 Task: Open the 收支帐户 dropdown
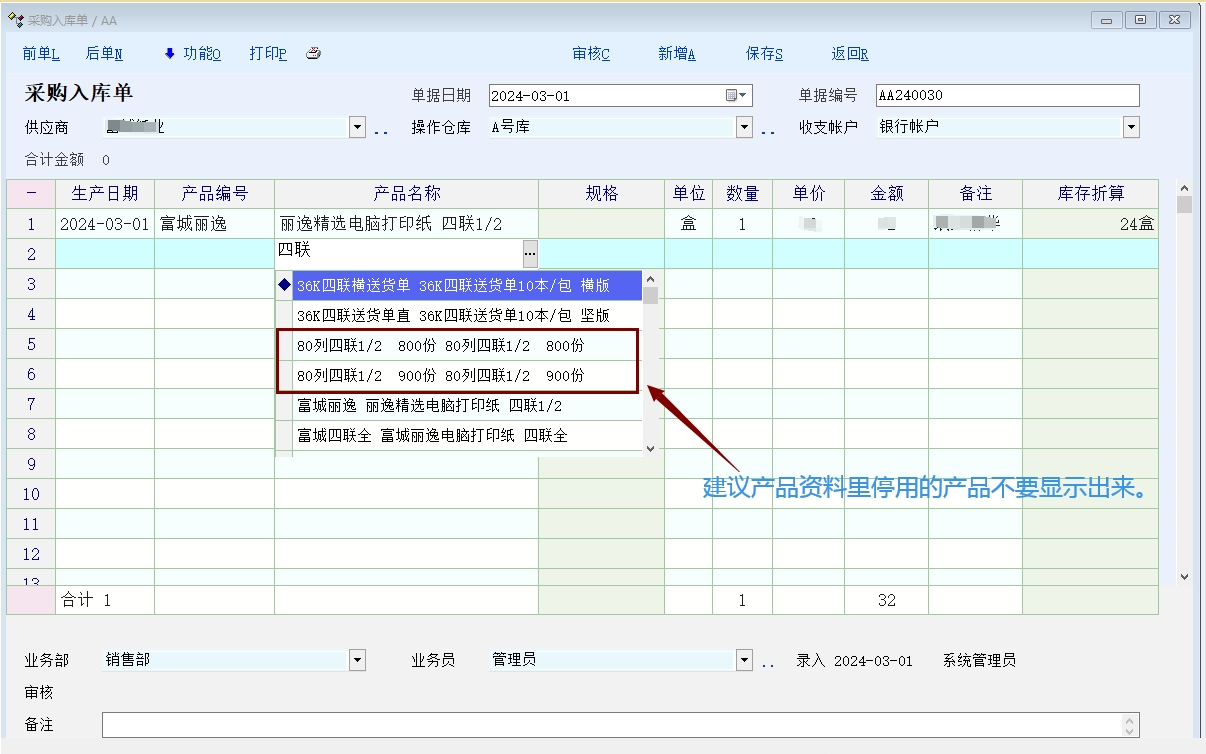coord(1131,127)
